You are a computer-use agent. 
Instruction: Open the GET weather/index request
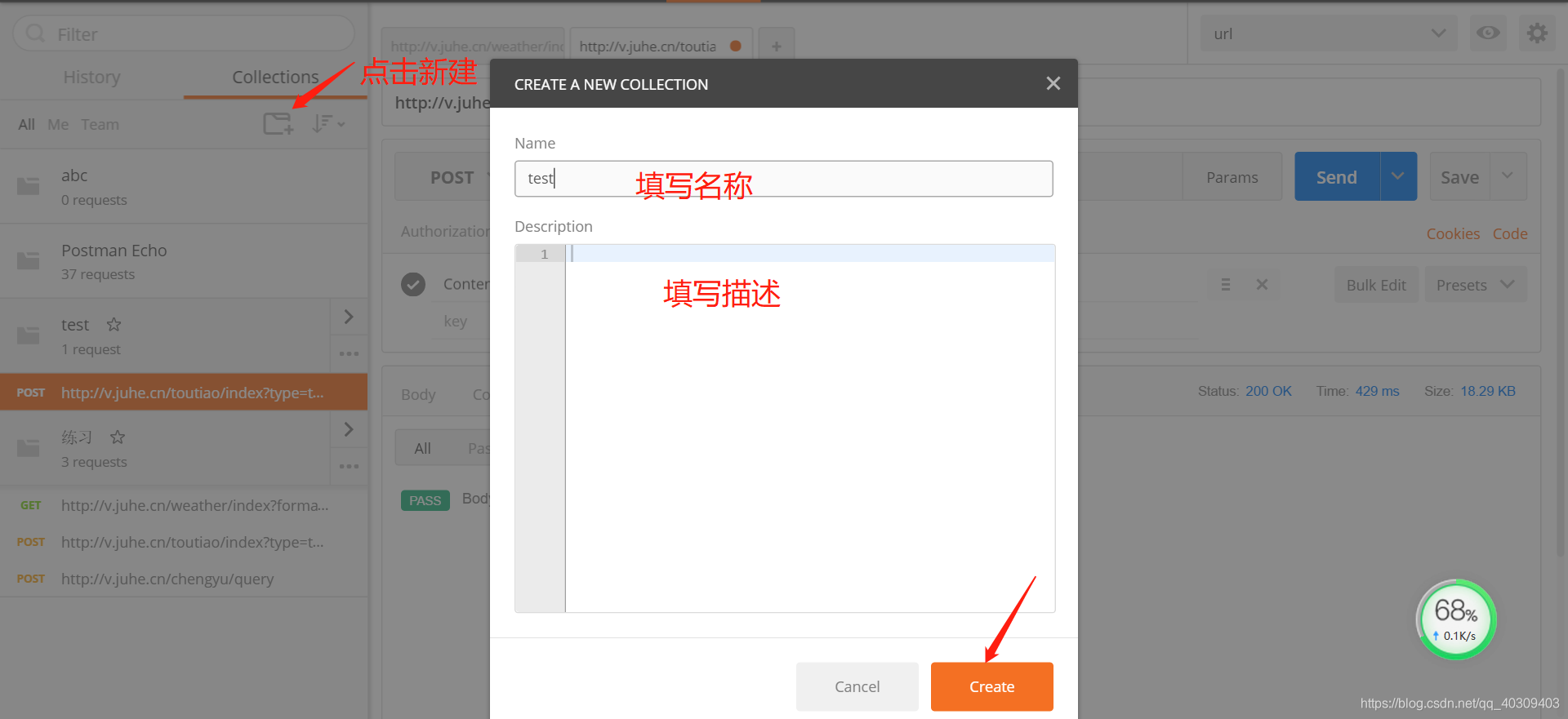pos(184,506)
